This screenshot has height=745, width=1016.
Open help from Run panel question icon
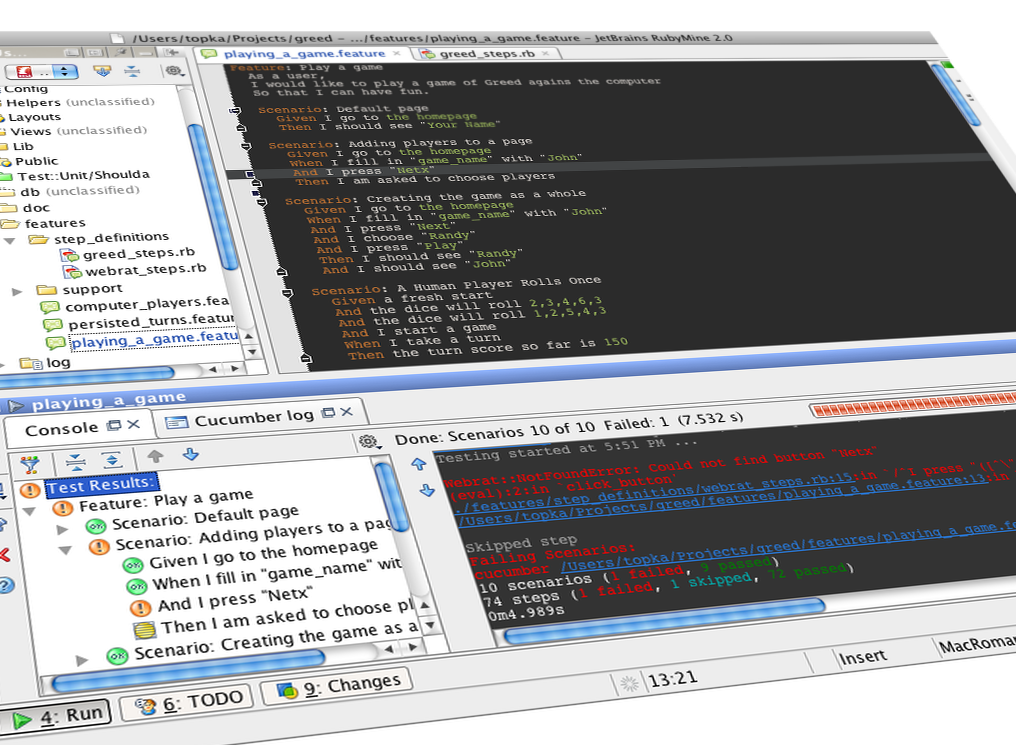[5, 587]
